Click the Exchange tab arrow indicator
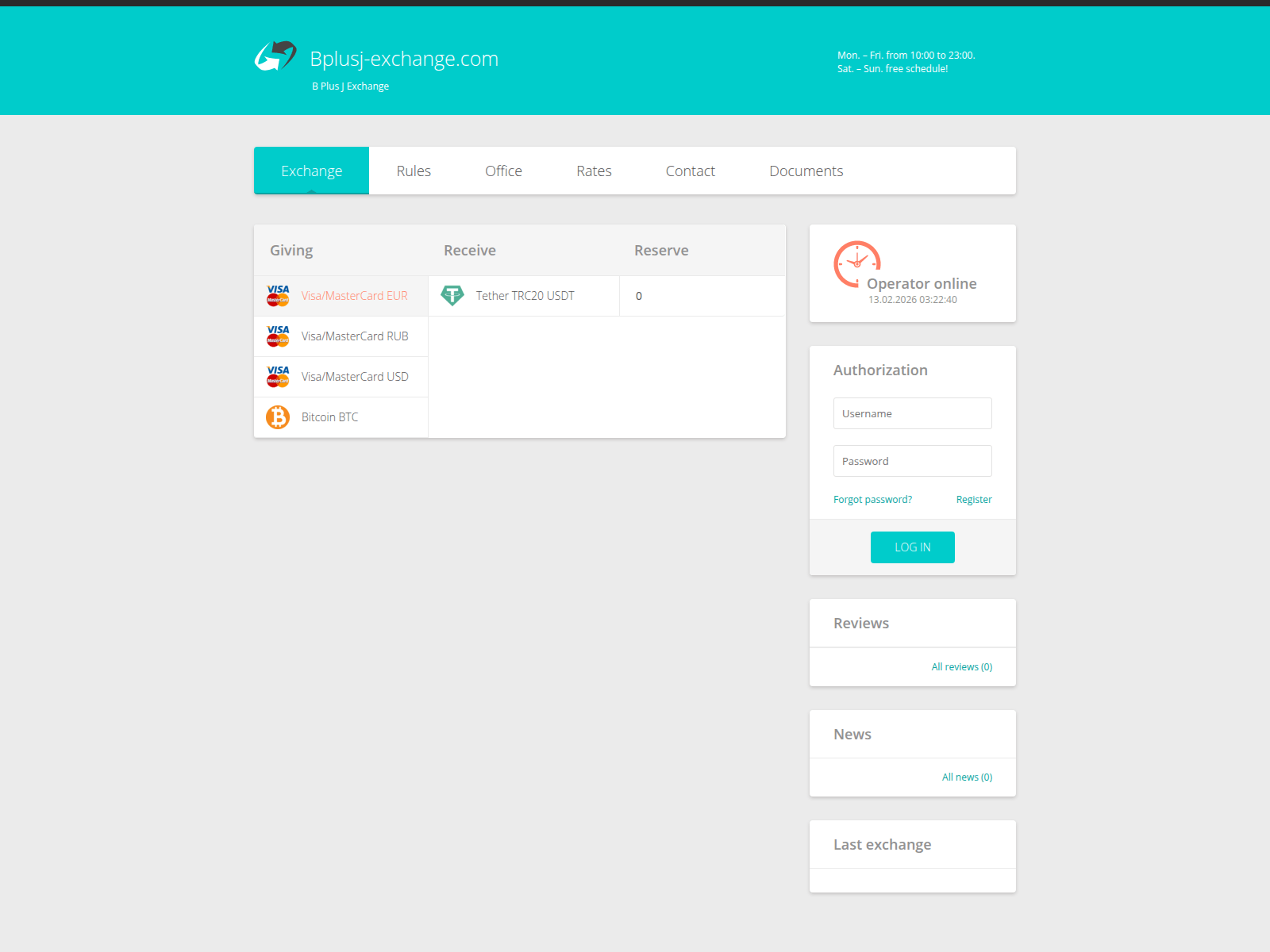Viewport: 1270px width, 952px height. click(311, 193)
